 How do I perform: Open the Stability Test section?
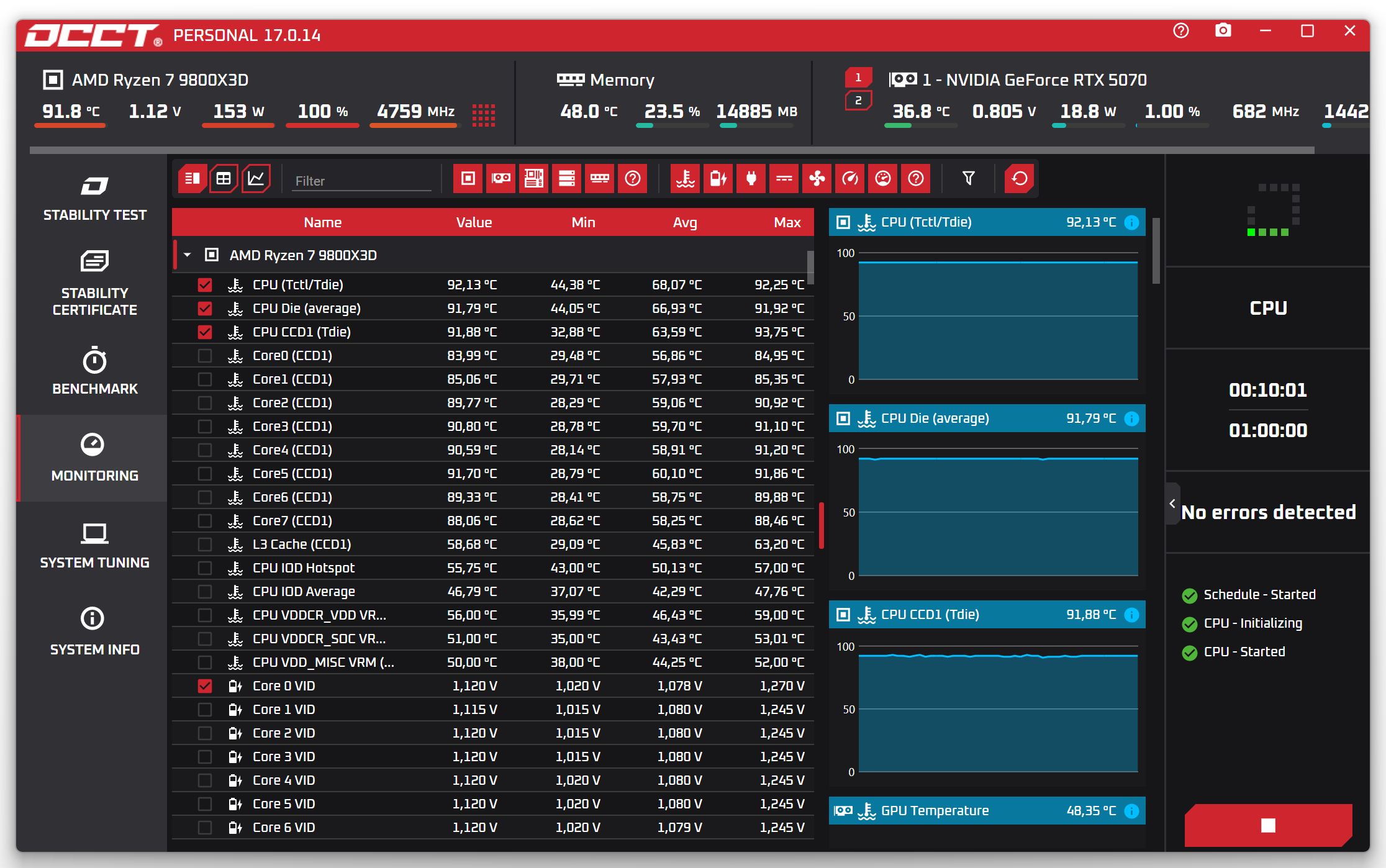click(94, 199)
